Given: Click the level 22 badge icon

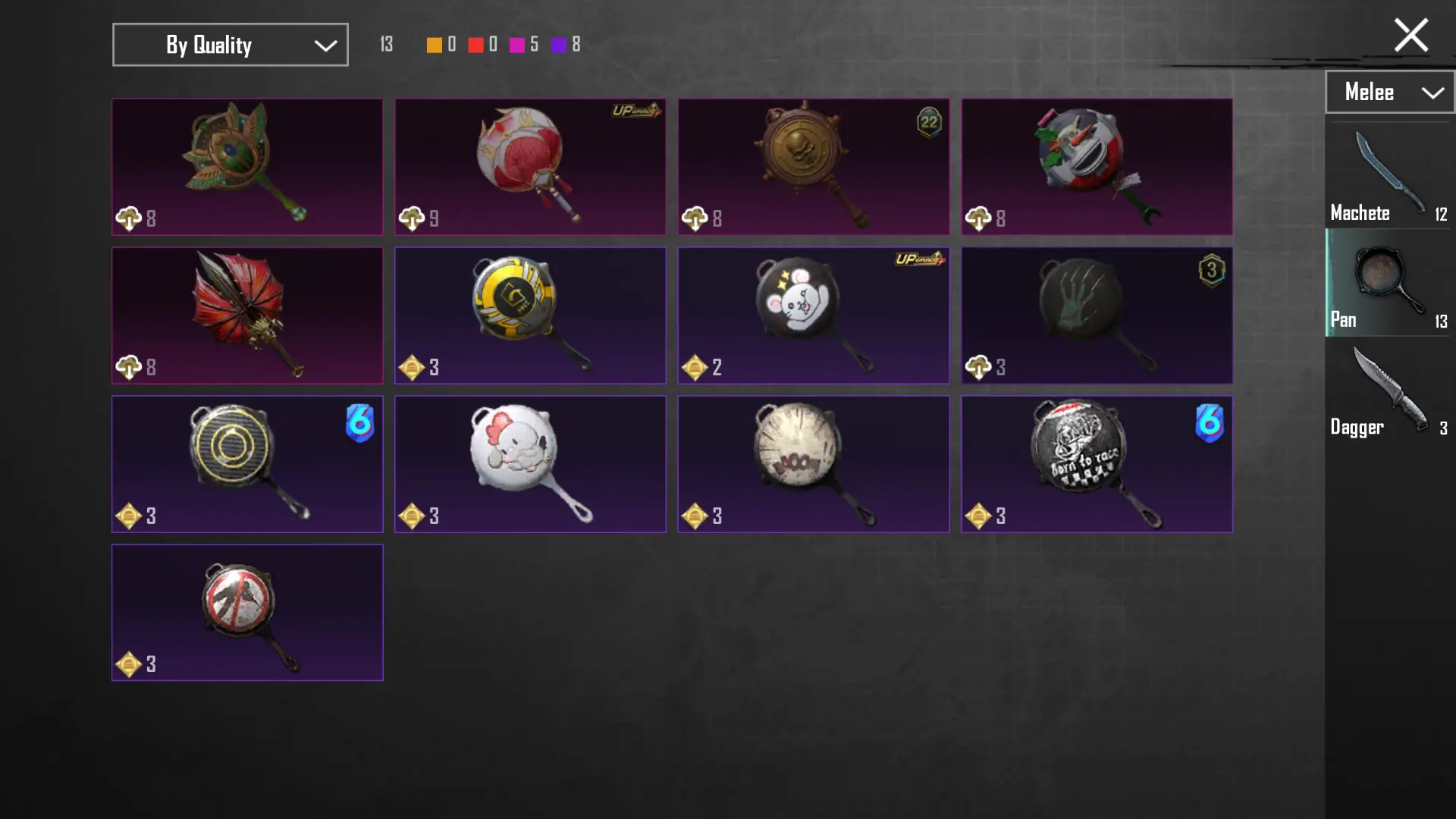Looking at the screenshot, I should 929,122.
